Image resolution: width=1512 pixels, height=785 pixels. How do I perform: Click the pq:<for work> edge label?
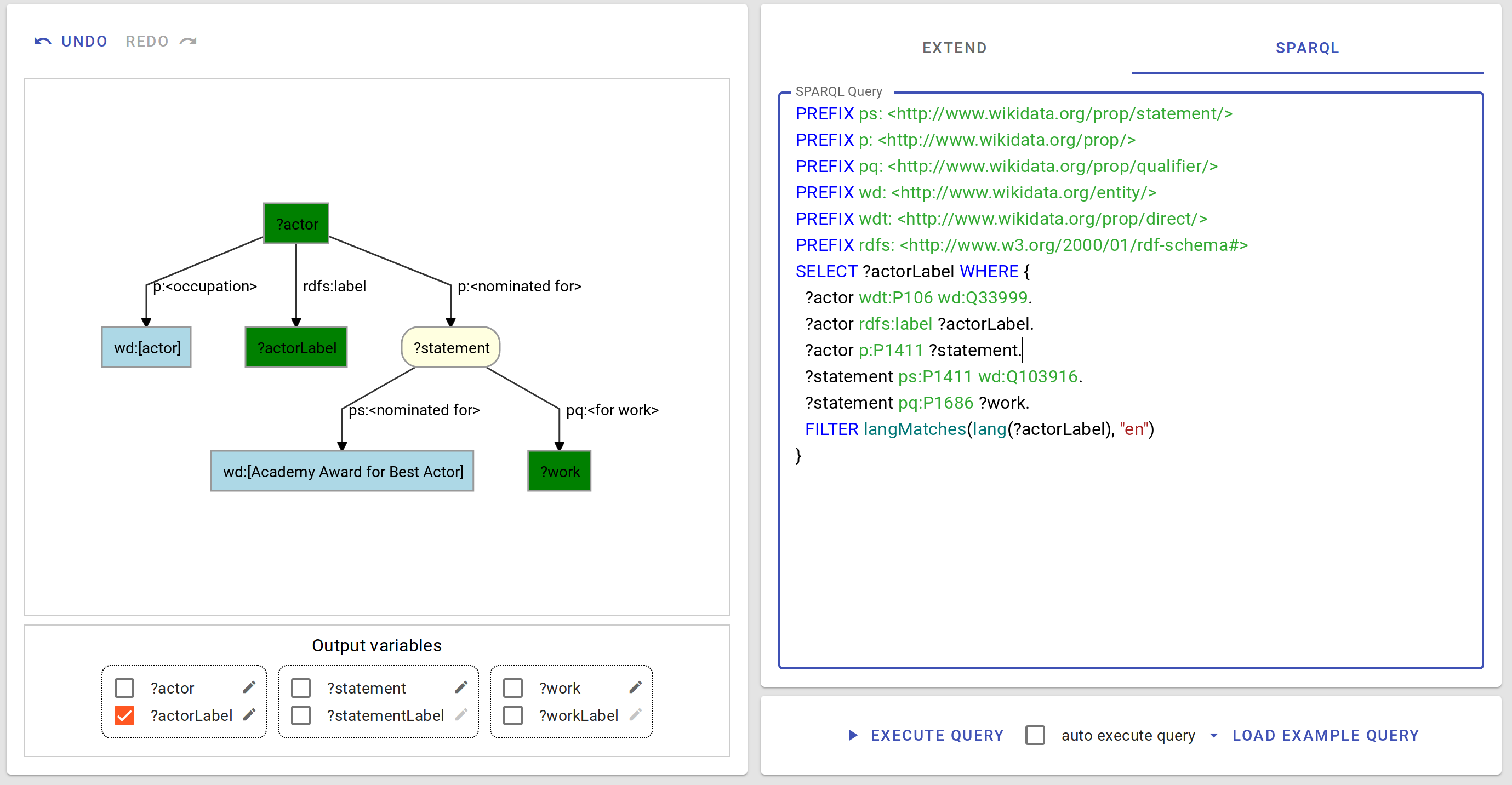612,410
